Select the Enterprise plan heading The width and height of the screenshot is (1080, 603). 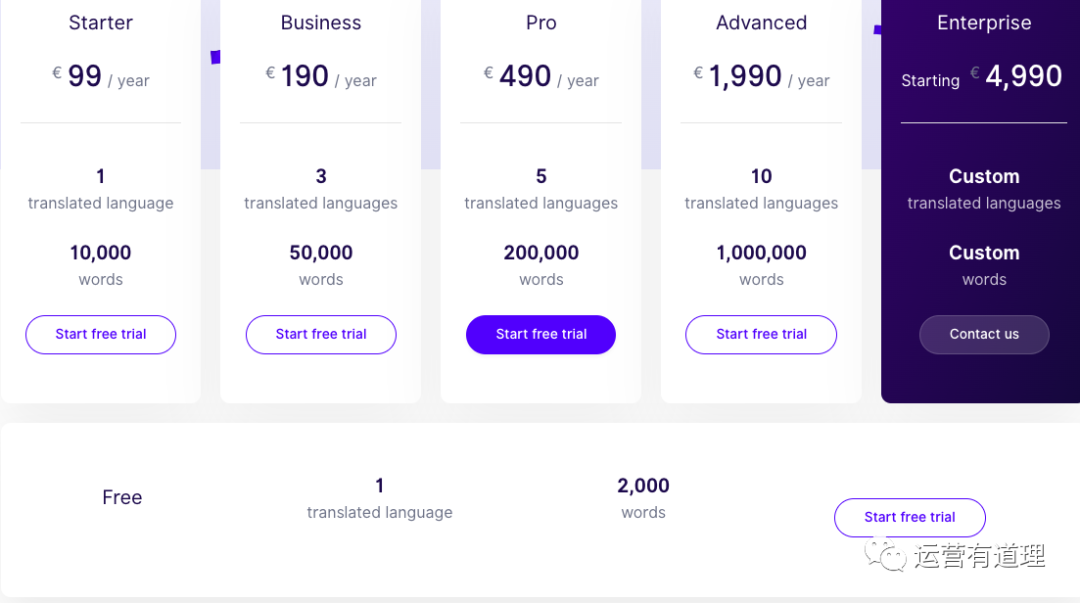click(984, 23)
